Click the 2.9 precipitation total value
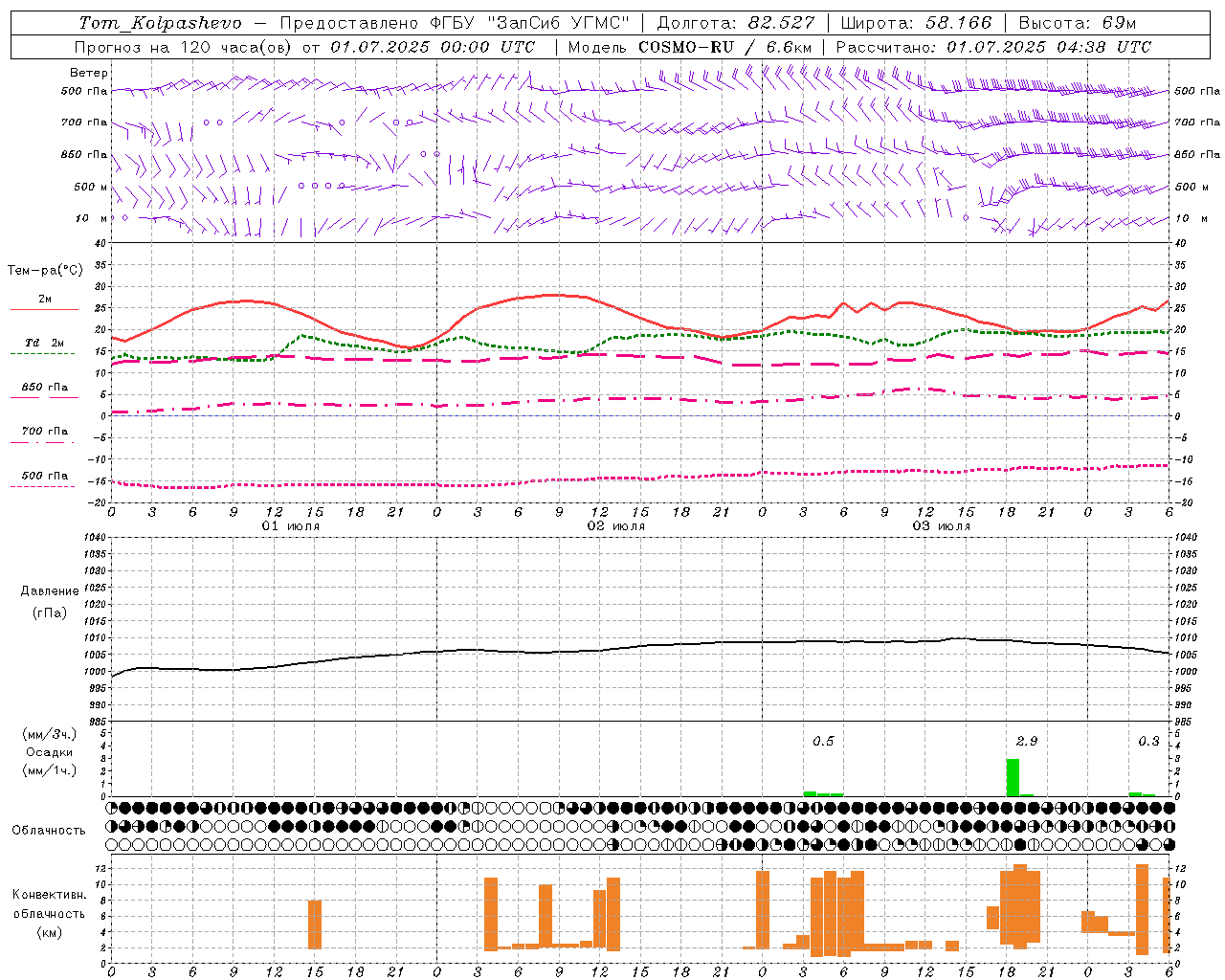 click(x=1027, y=741)
